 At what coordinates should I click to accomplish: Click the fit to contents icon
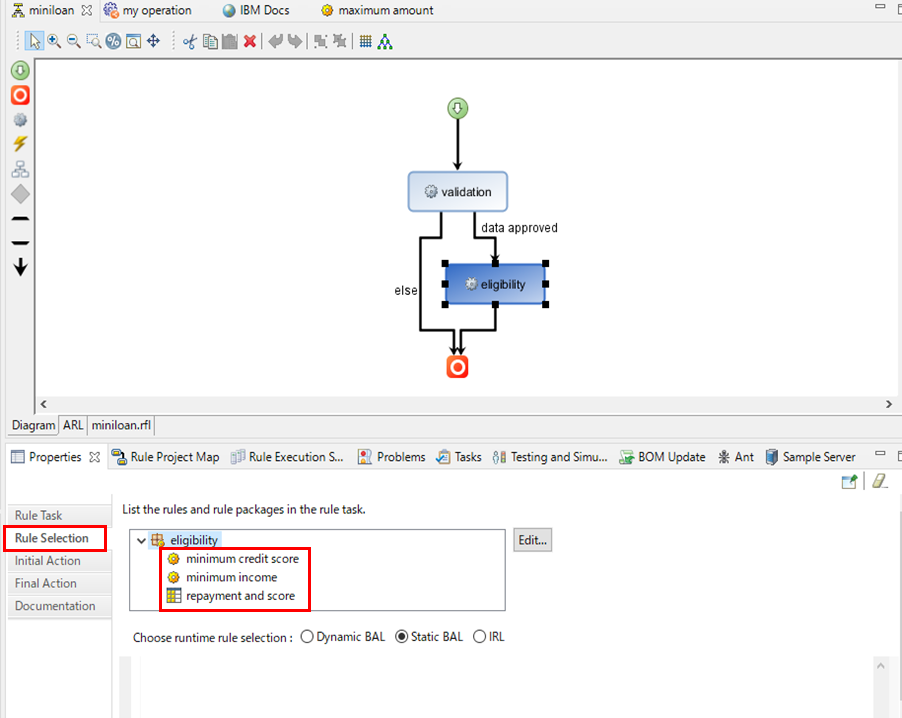133,41
